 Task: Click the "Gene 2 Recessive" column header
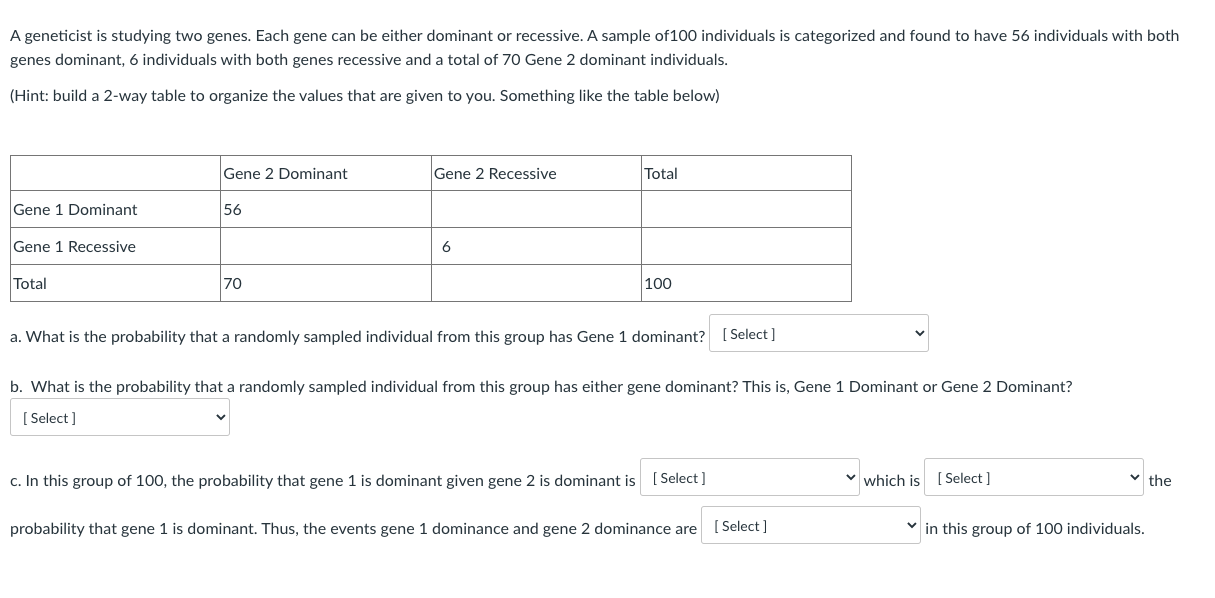[536, 173]
